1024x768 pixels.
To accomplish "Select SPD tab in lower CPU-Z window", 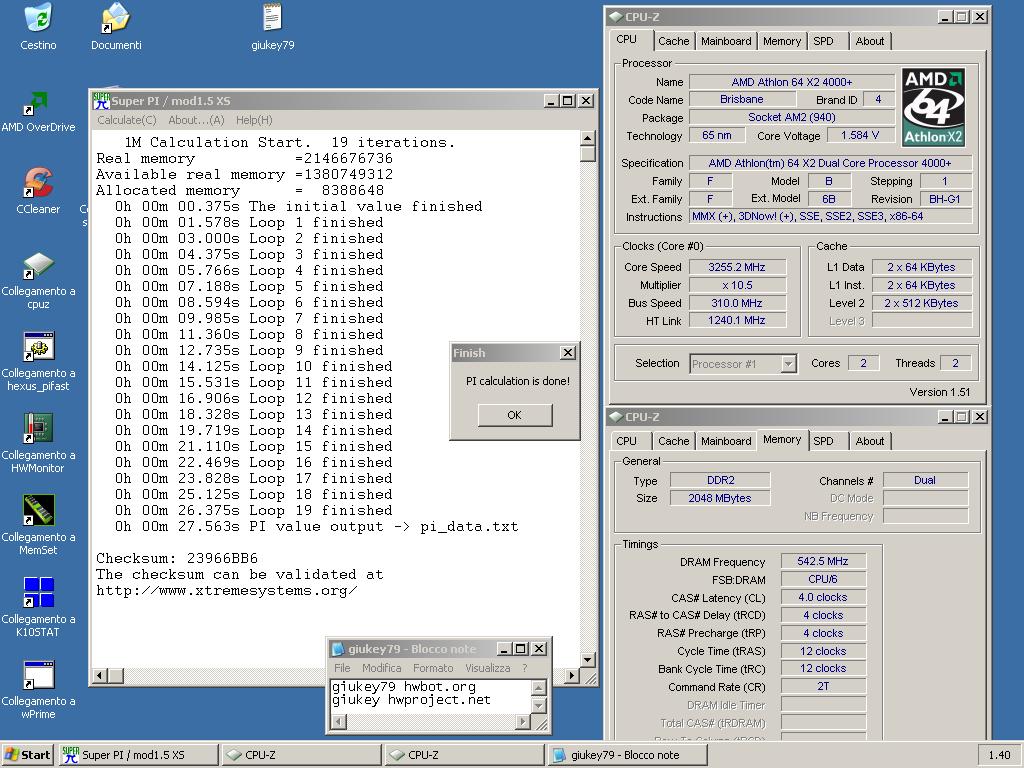I will point(824,441).
